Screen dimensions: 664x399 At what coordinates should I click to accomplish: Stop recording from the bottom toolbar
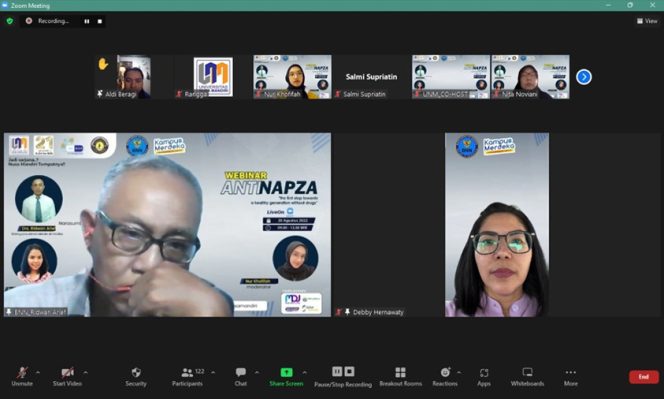coord(349,371)
